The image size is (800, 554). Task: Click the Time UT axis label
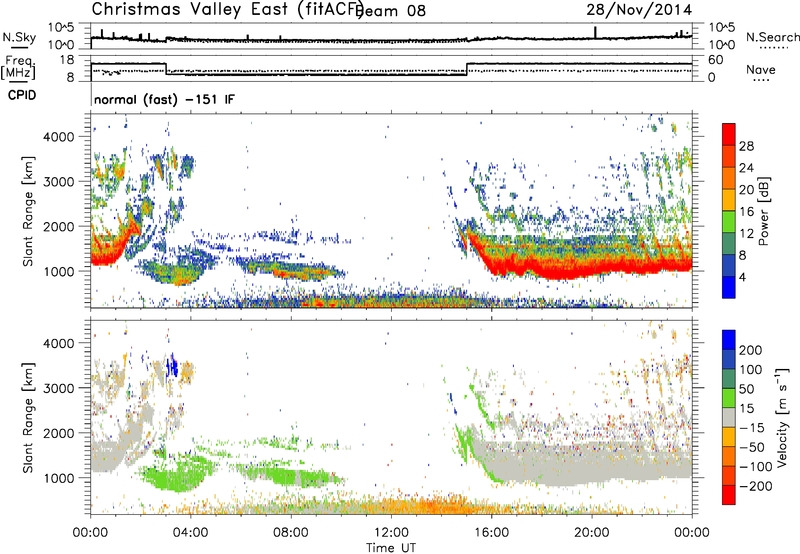pyautogui.click(x=391, y=547)
